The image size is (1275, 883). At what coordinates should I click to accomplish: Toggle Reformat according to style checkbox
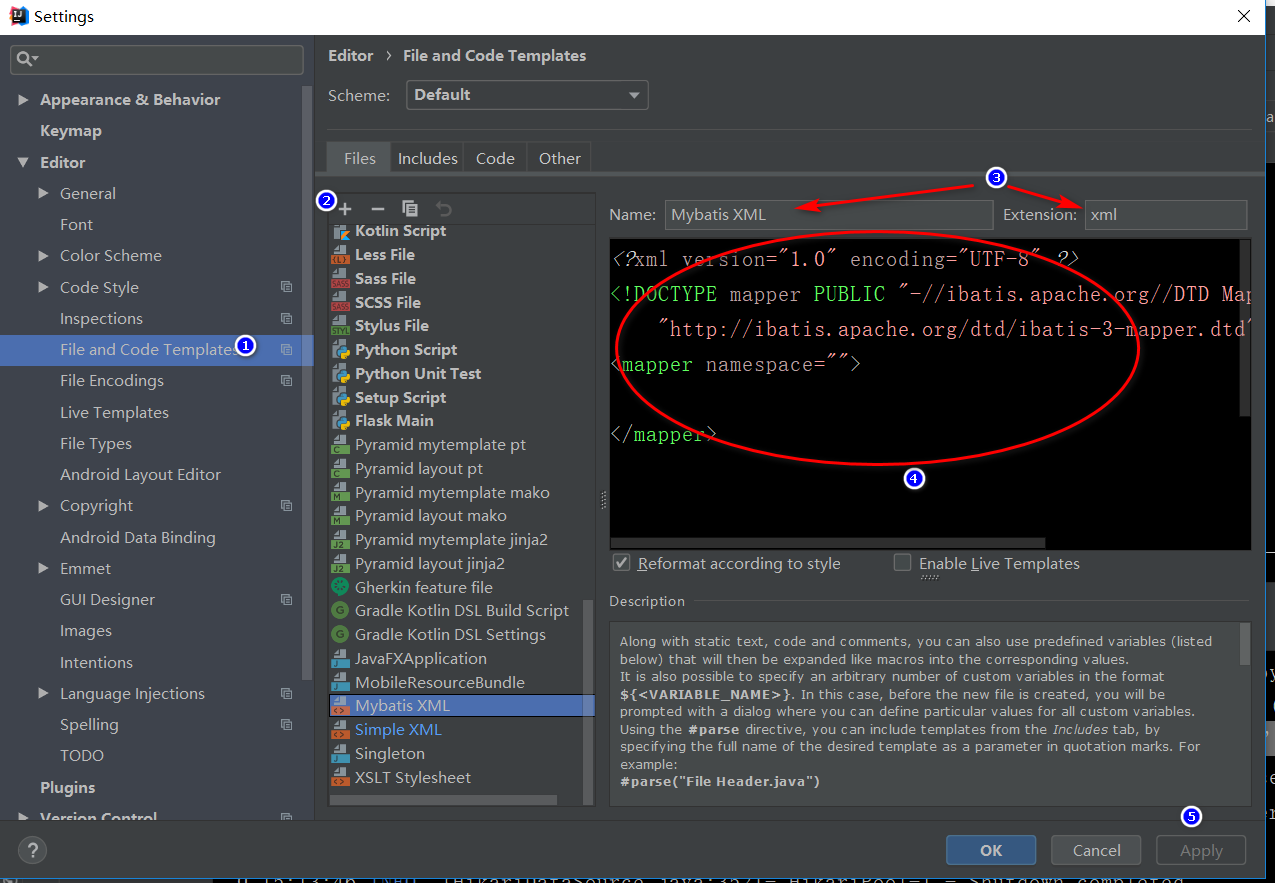click(622, 563)
